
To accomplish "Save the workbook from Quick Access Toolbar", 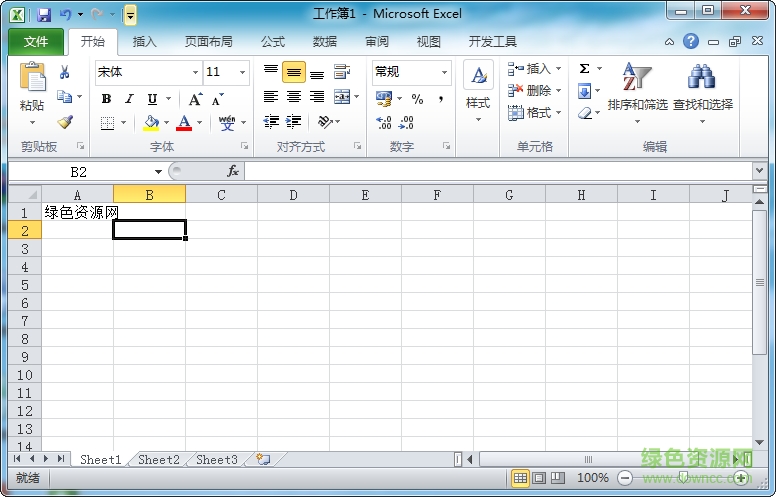I will (x=43, y=15).
